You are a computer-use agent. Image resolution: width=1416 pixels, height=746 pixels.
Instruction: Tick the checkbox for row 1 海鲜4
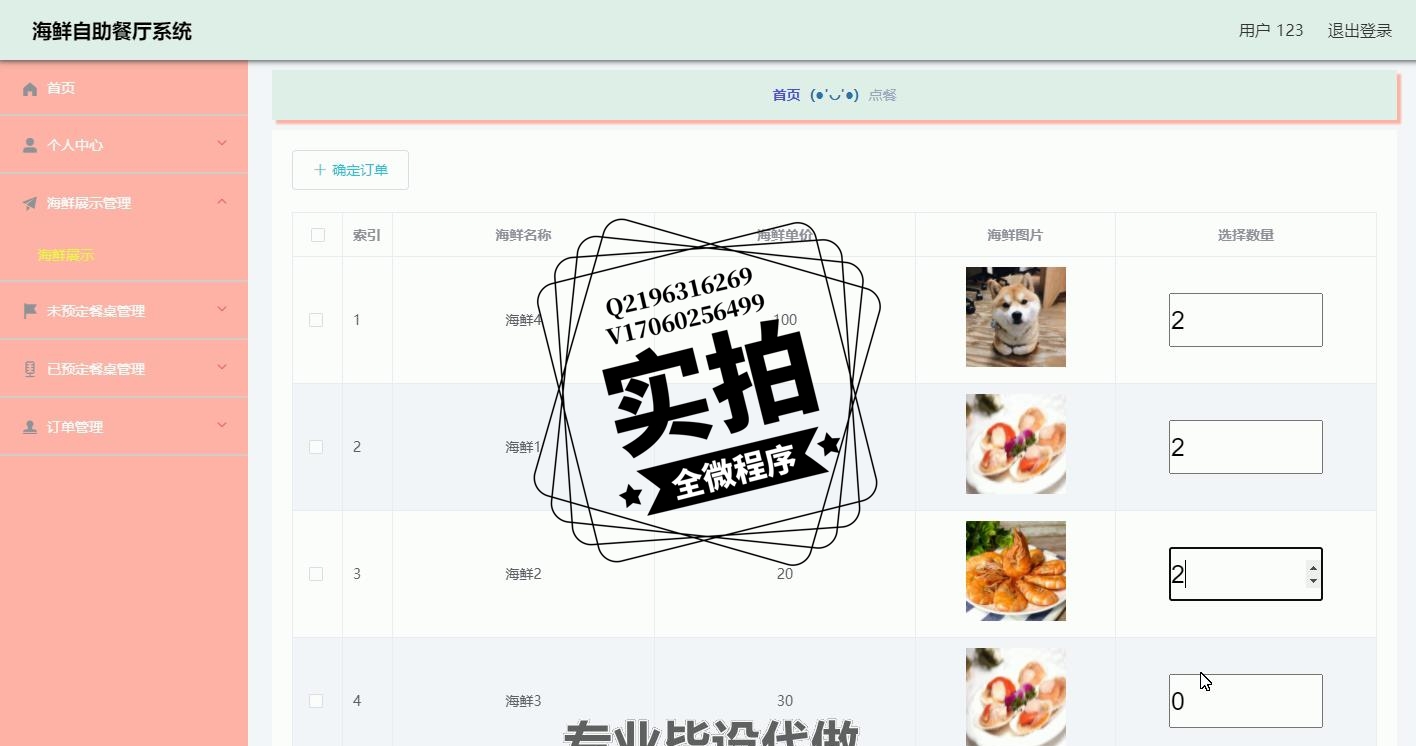click(x=316, y=320)
